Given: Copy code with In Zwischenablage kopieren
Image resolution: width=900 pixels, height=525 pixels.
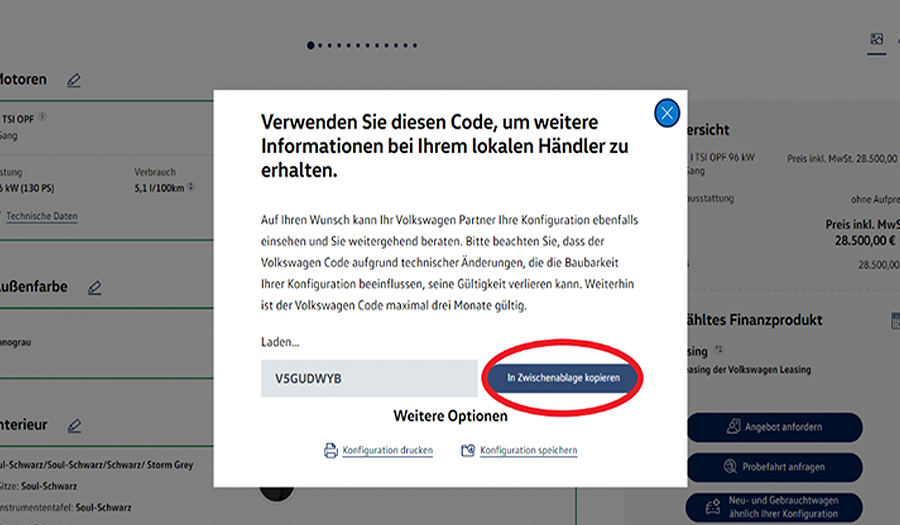Looking at the screenshot, I should 562,378.
